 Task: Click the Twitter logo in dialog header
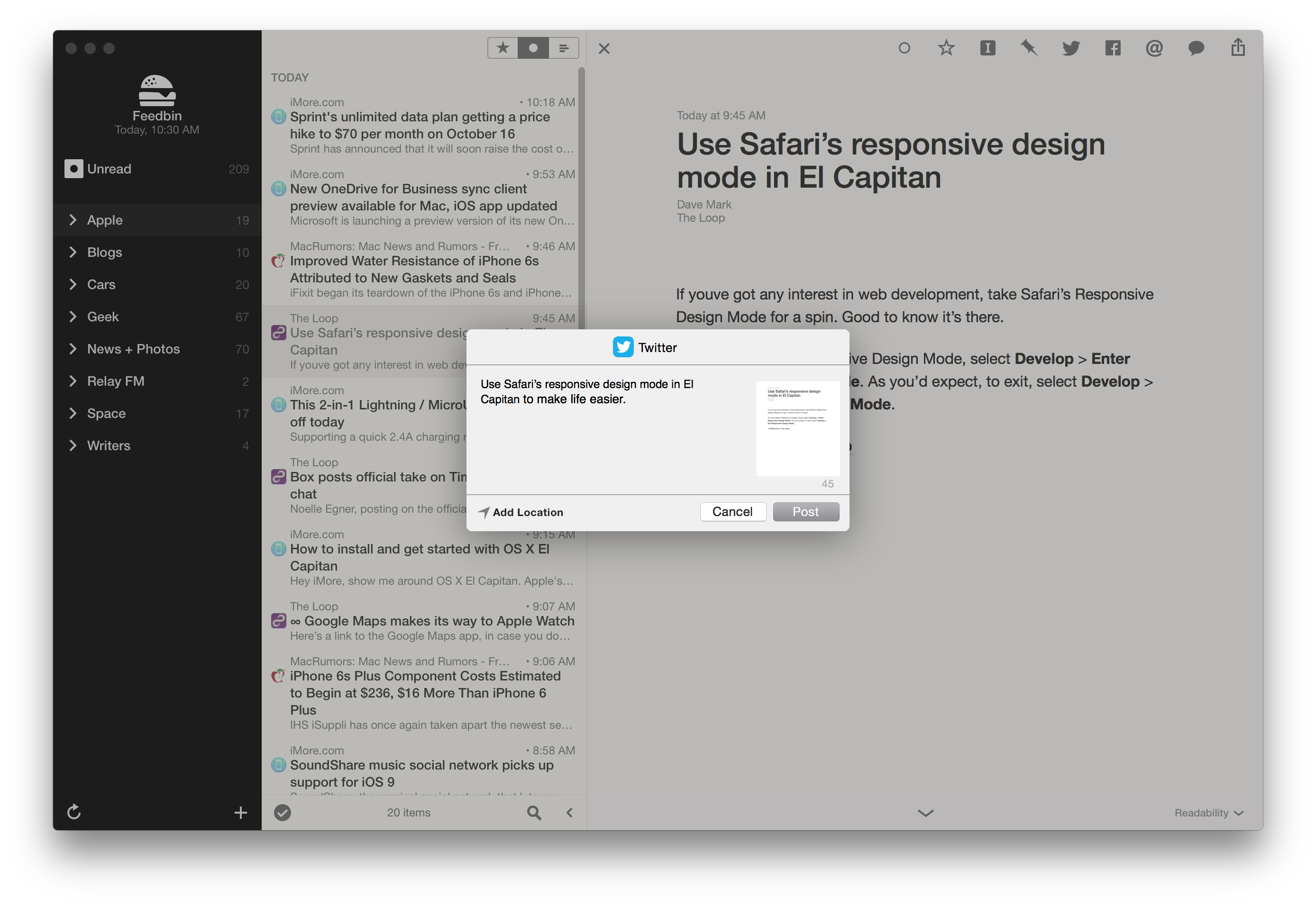pyautogui.click(x=622, y=347)
